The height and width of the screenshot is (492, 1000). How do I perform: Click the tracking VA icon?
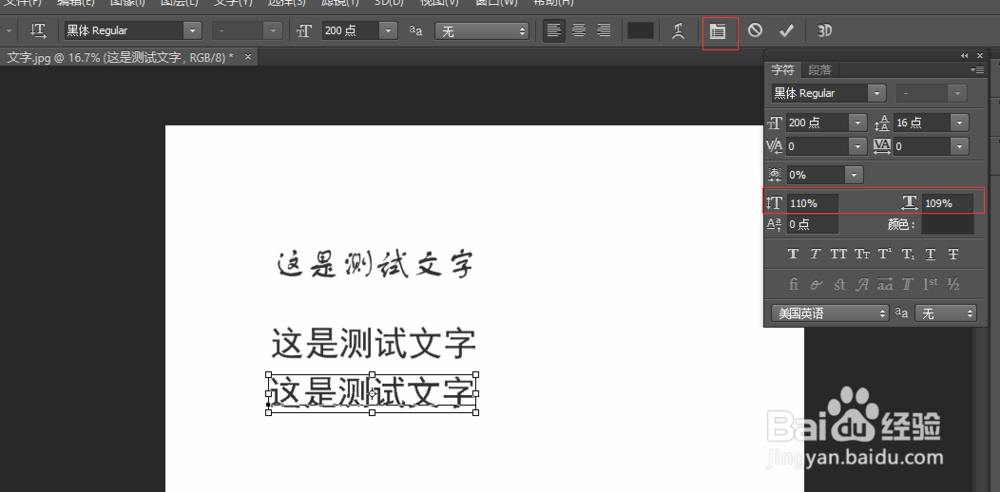click(882, 147)
